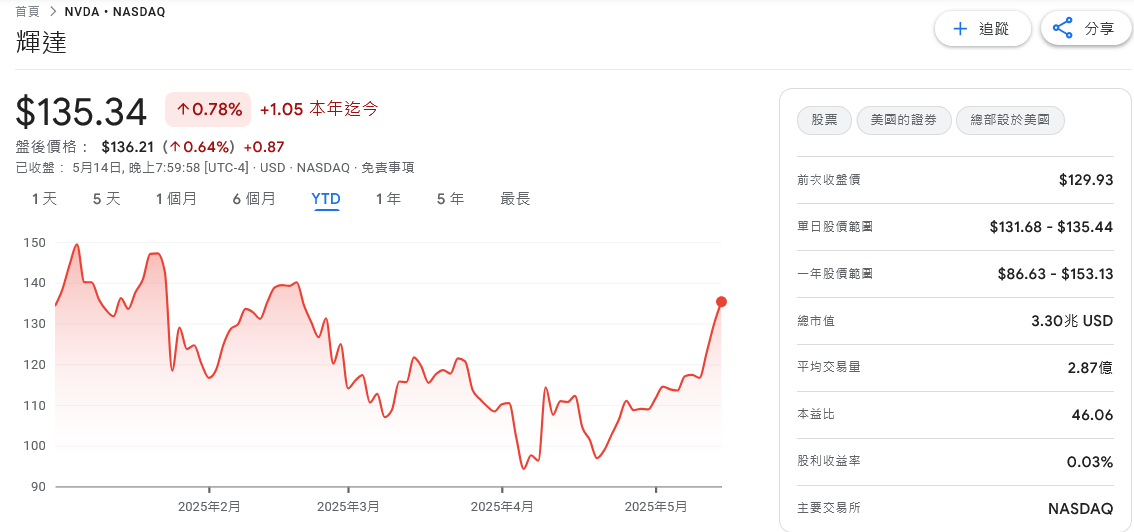This screenshot has width=1134, height=532.
Task: Click the 股利收益率 0.03% value
Action: 1090,461
